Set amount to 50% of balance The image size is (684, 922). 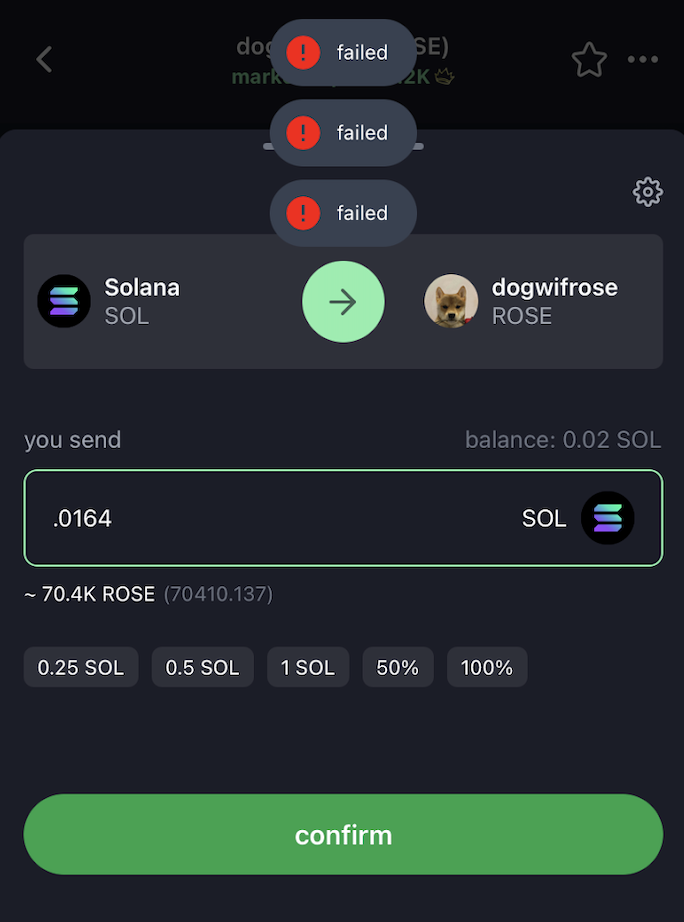coord(397,667)
